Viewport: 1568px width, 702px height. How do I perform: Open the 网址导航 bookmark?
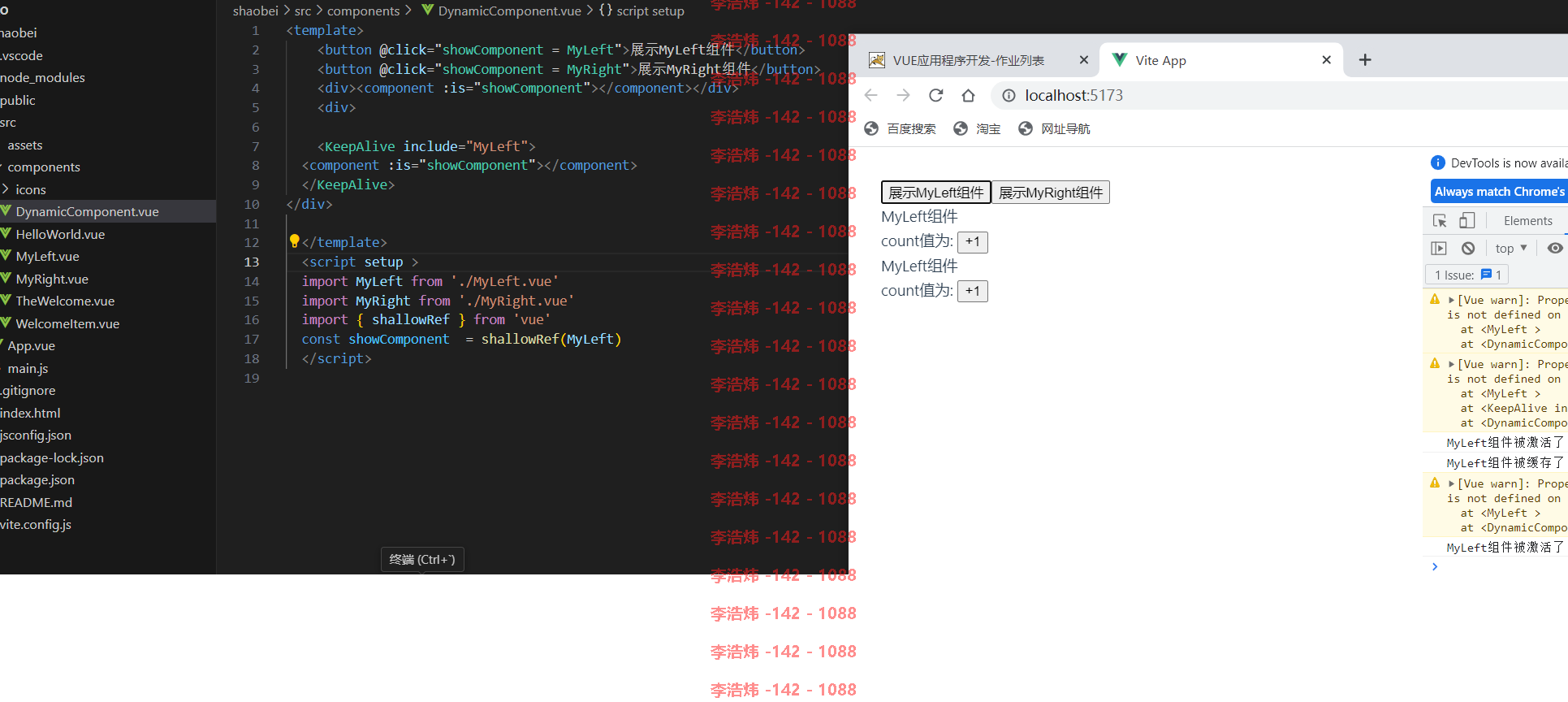pyautogui.click(x=1054, y=128)
